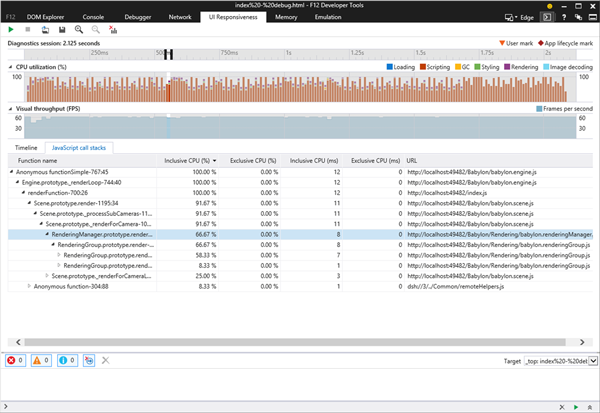Sort by Exclusive CPU (%) column
The width and height of the screenshot is (600, 413).
pyautogui.click(x=250, y=161)
